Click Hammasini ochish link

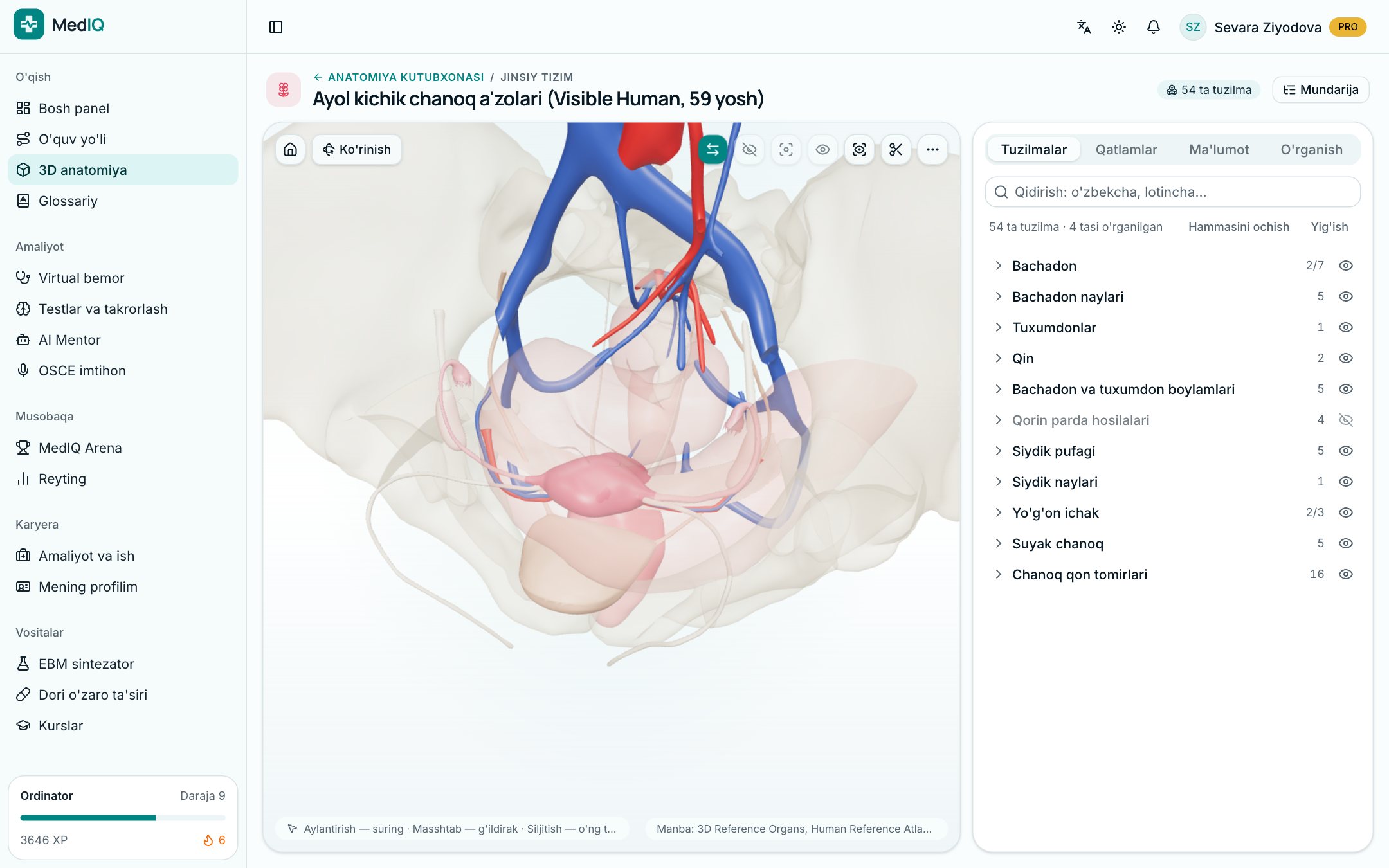[x=1239, y=227]
